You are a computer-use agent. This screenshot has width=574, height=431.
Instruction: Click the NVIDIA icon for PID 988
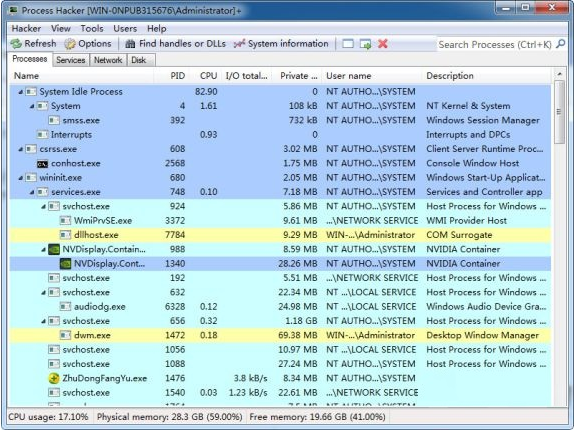coord(54,249)
